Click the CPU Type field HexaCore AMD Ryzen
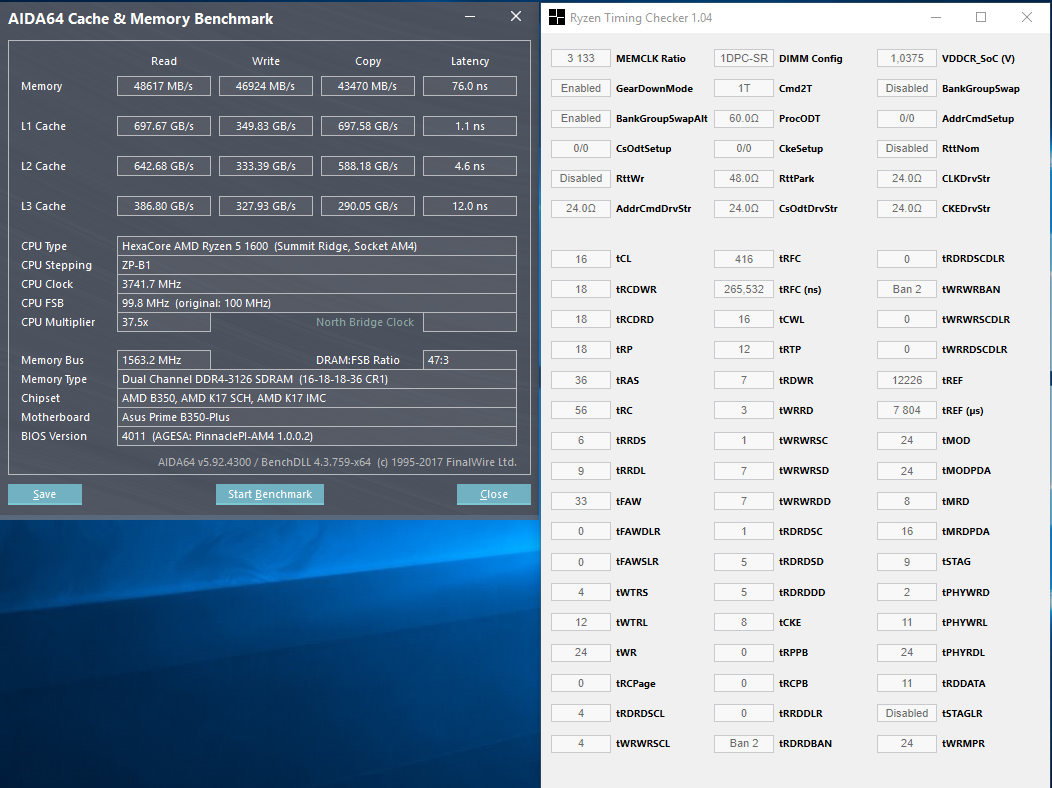The width and height of the screenshot is (1052, 788). coord(317,246)
